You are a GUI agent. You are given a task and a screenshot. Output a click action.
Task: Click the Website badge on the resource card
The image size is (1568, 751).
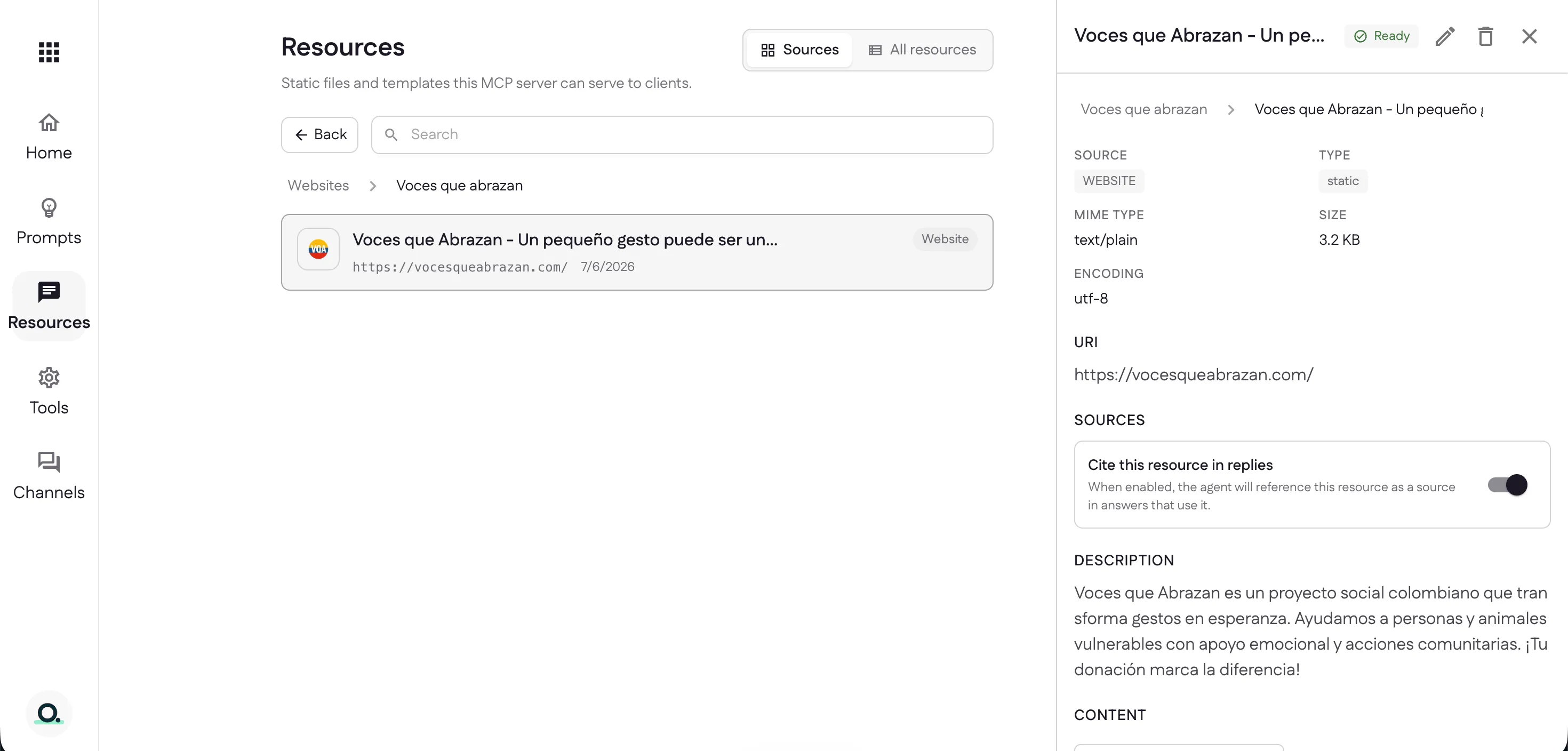pos(945,239)
